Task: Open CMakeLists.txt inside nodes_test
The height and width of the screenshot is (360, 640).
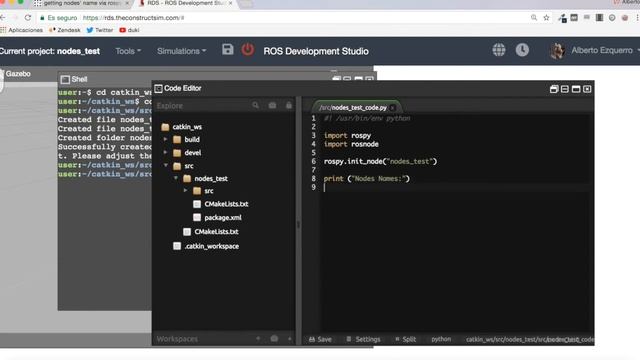Action: tap(226, 204)
